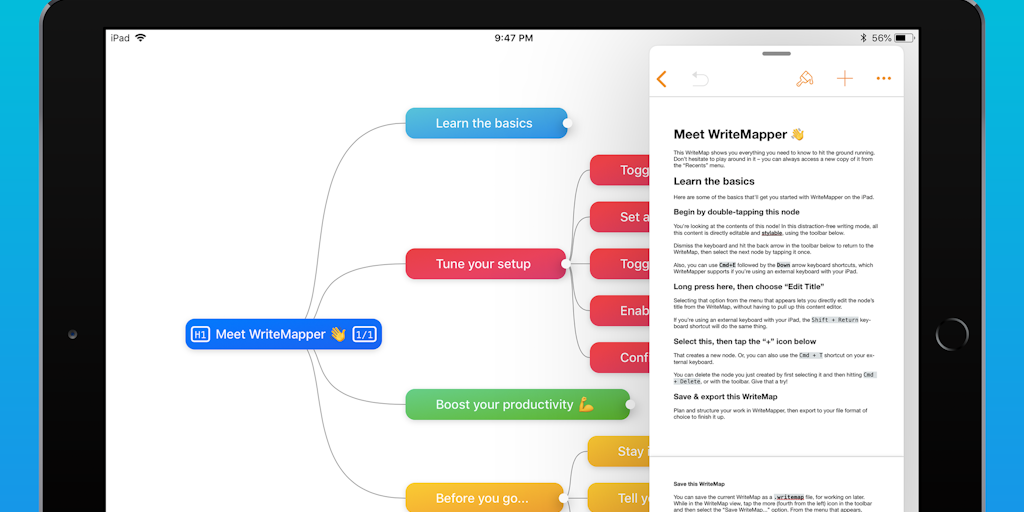Tap heading Select this, then tap the + icon
The image size is (1024, 512).
pyautogui.click(x=744, y=341)
